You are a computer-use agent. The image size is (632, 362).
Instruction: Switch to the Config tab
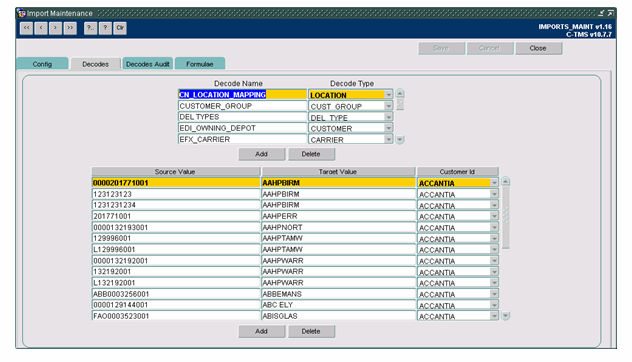42,64
